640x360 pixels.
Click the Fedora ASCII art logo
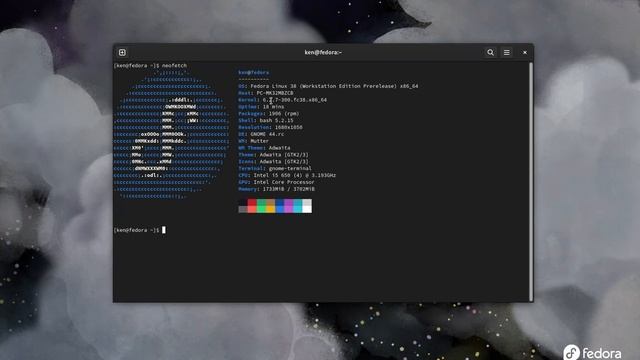tap(171, 134)
